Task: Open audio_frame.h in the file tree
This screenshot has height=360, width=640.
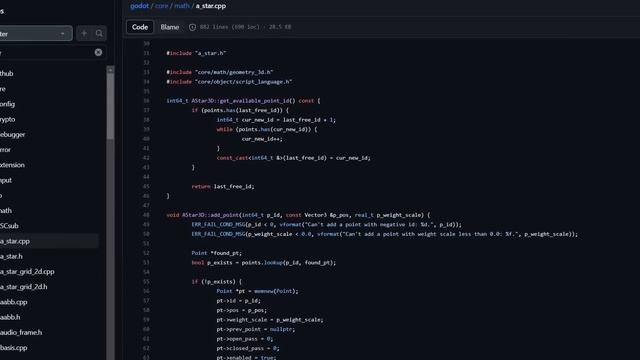Action: tap(21, 332)
